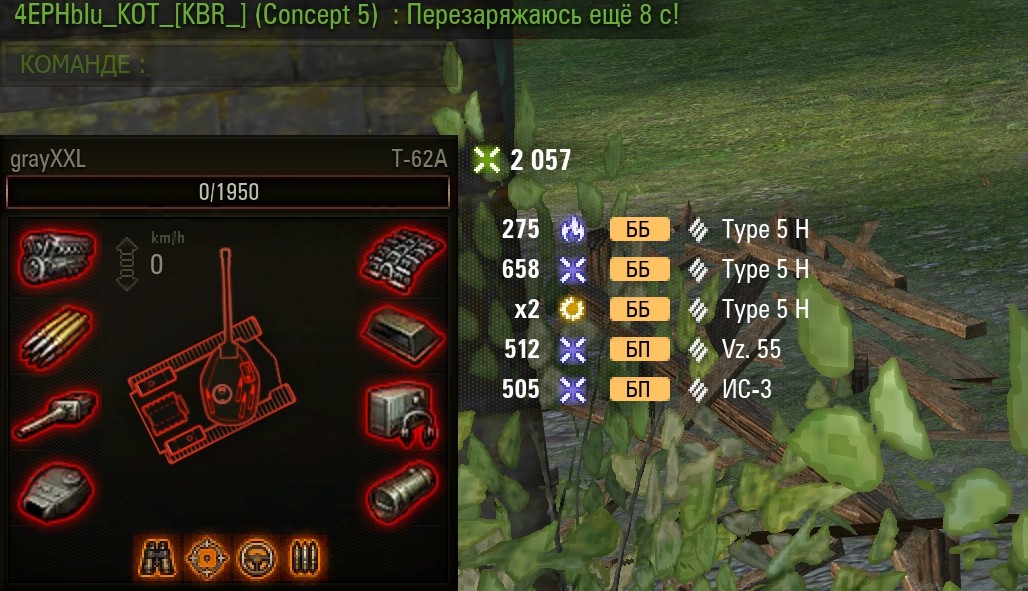Select the loader shells crew icon
Viewport: 1028px width, 591px height.
tap(304, 558)
